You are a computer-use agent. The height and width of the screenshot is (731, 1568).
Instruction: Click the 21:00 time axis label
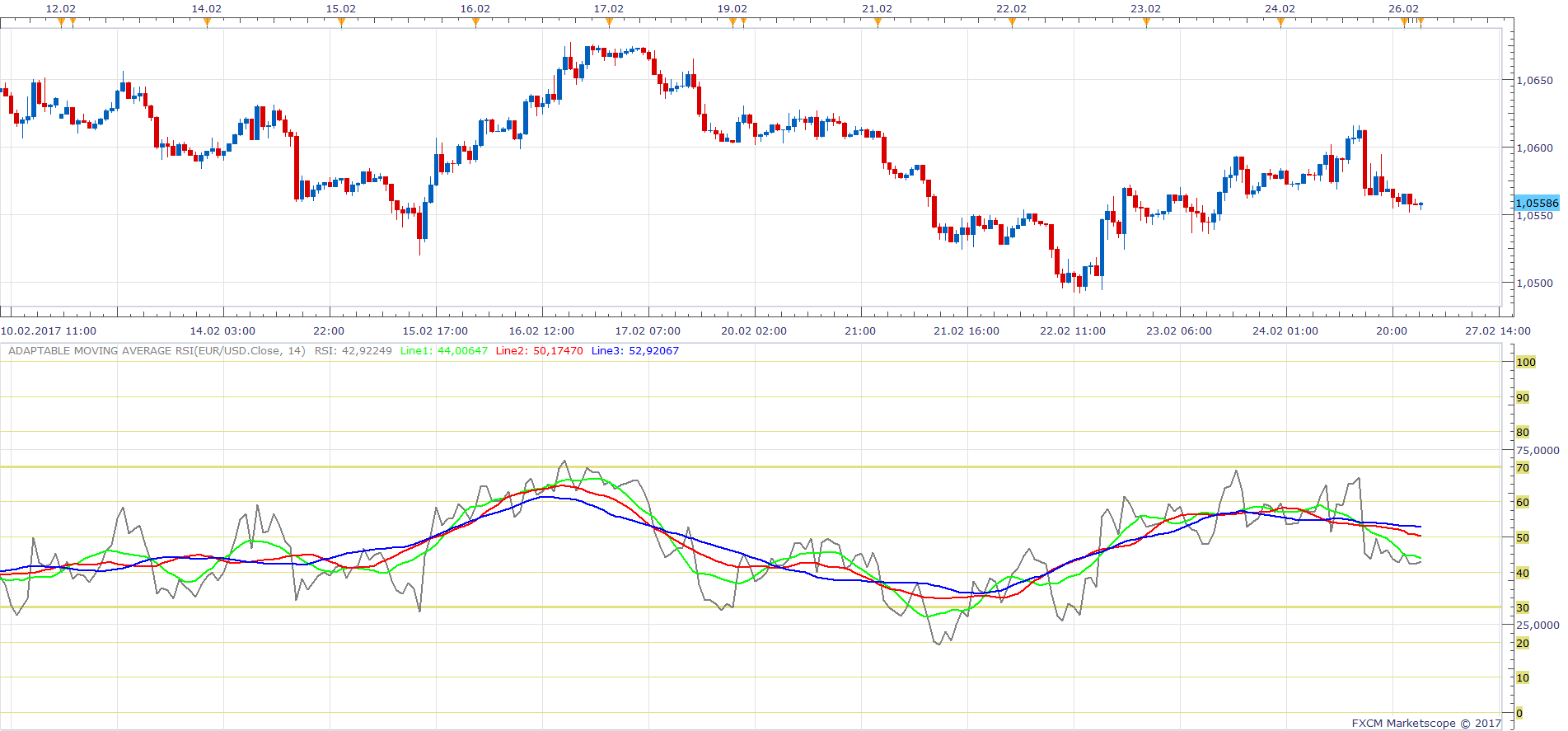click(x=860, y=331)
